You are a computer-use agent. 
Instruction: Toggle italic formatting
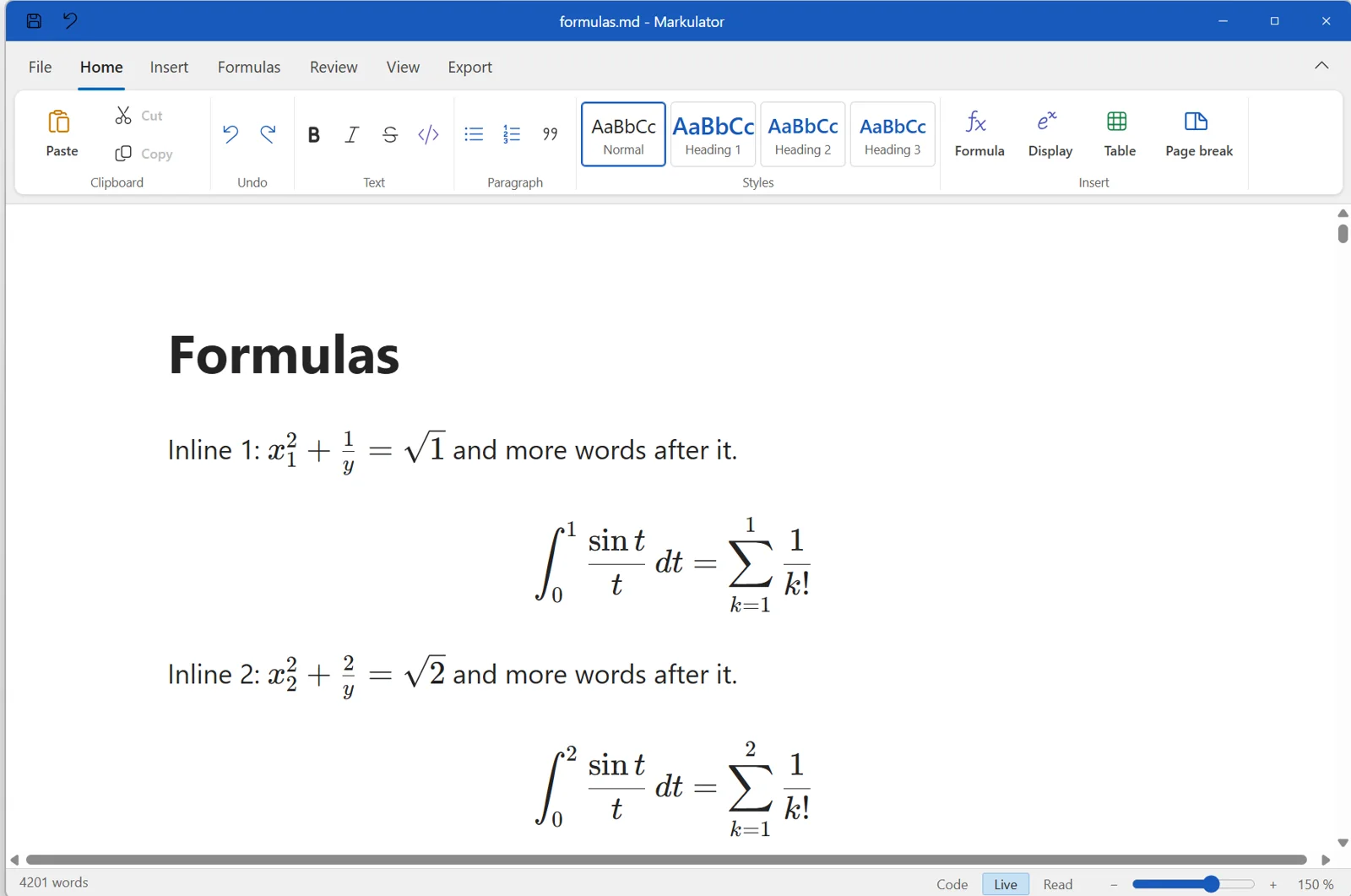pos(352,134)
